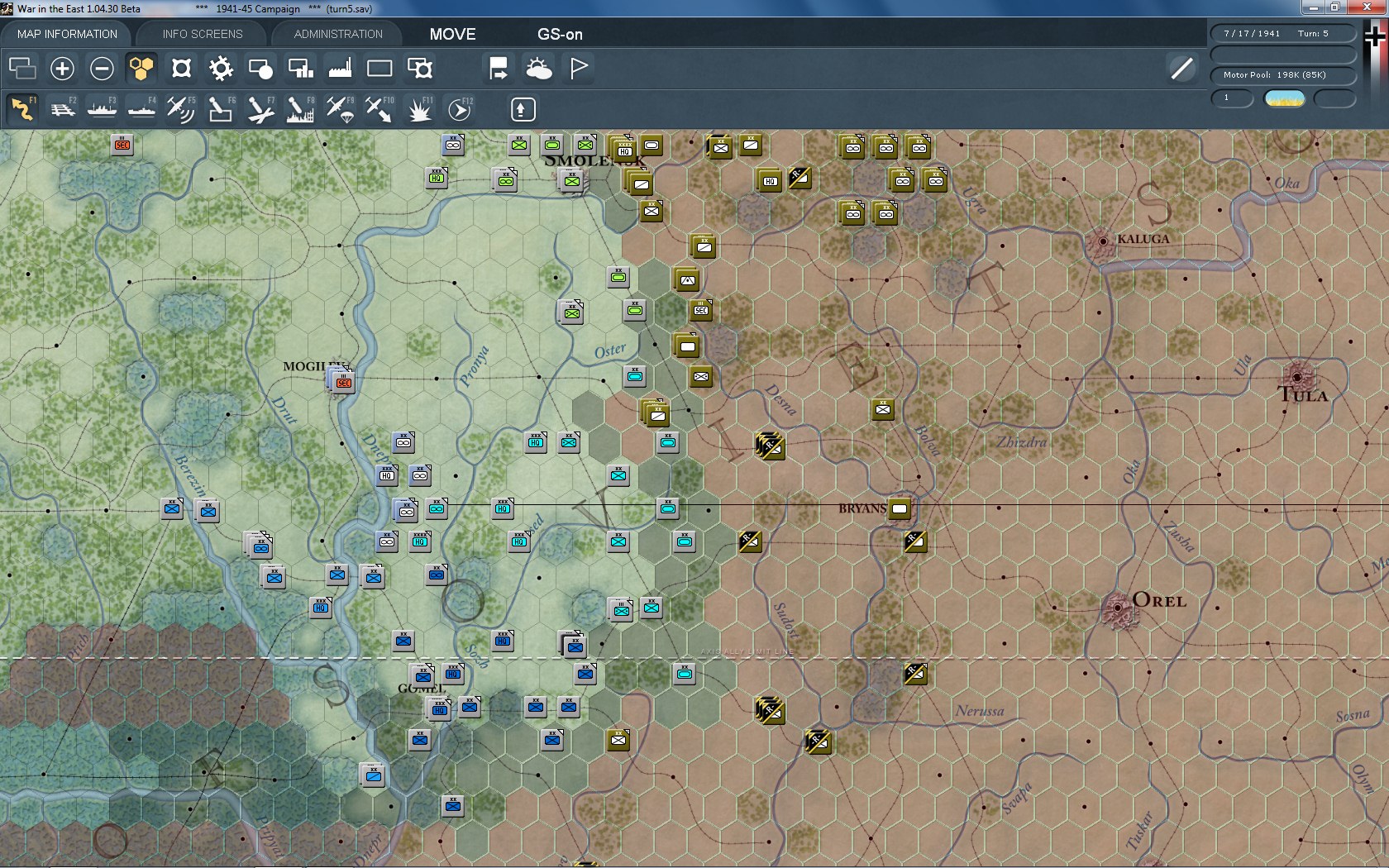This screenshot has width=1389, height=868.
Task: Select the Tula city hex
Action: [x=1298, y=377]
